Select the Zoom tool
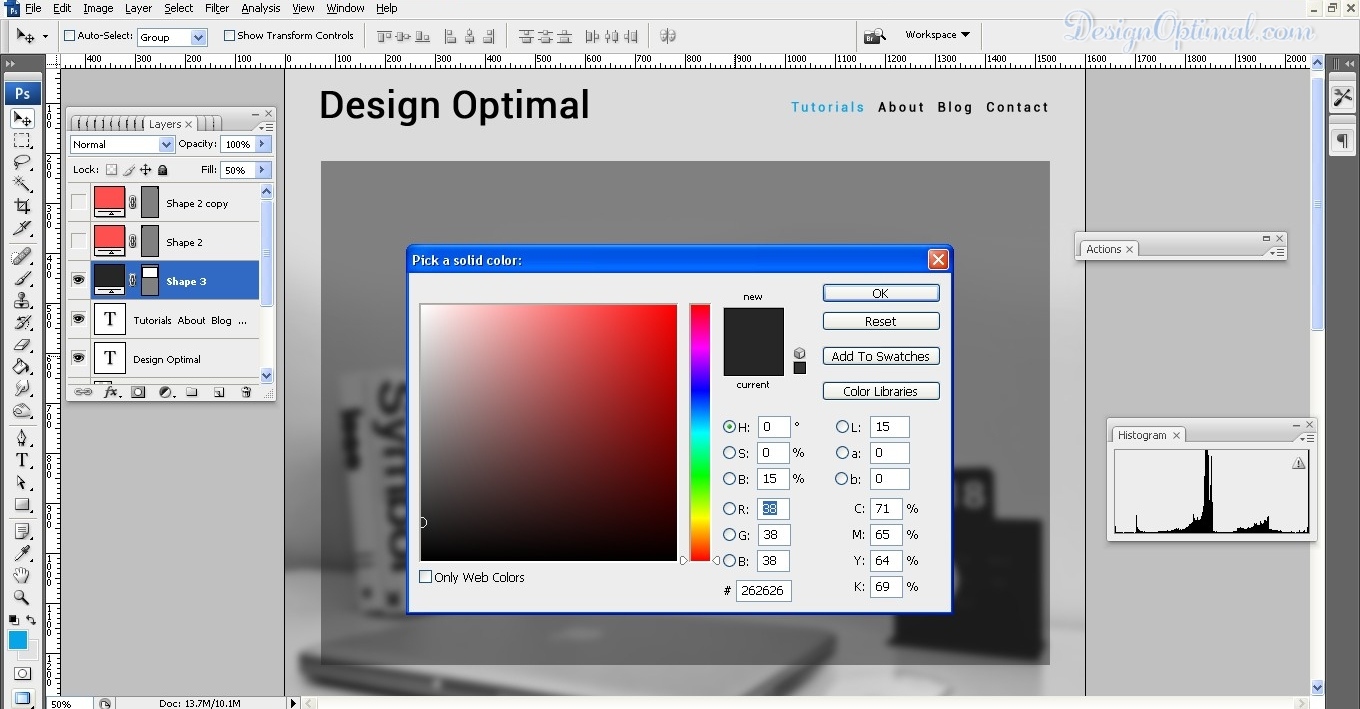 coord(22,598)
